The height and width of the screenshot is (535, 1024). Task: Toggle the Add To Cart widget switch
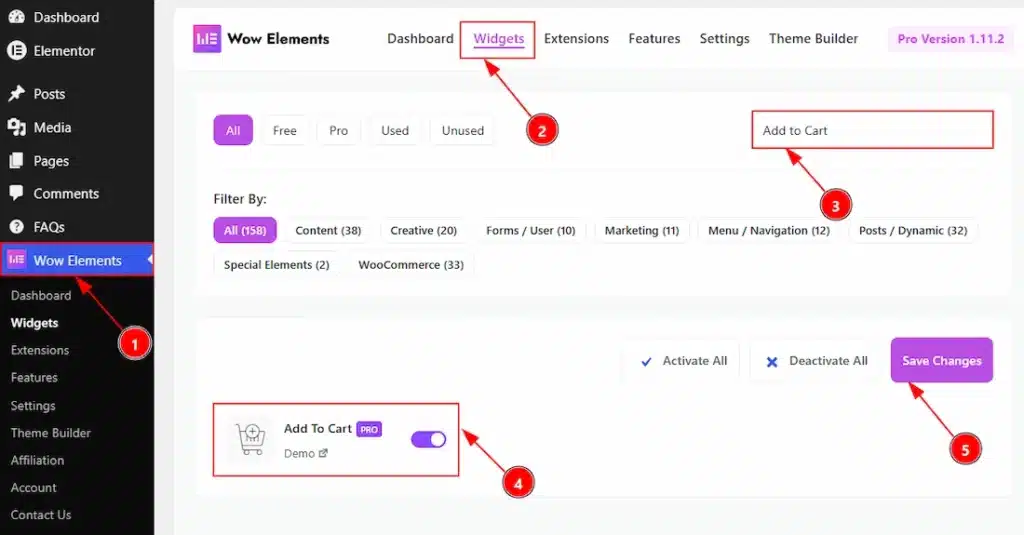428,440
